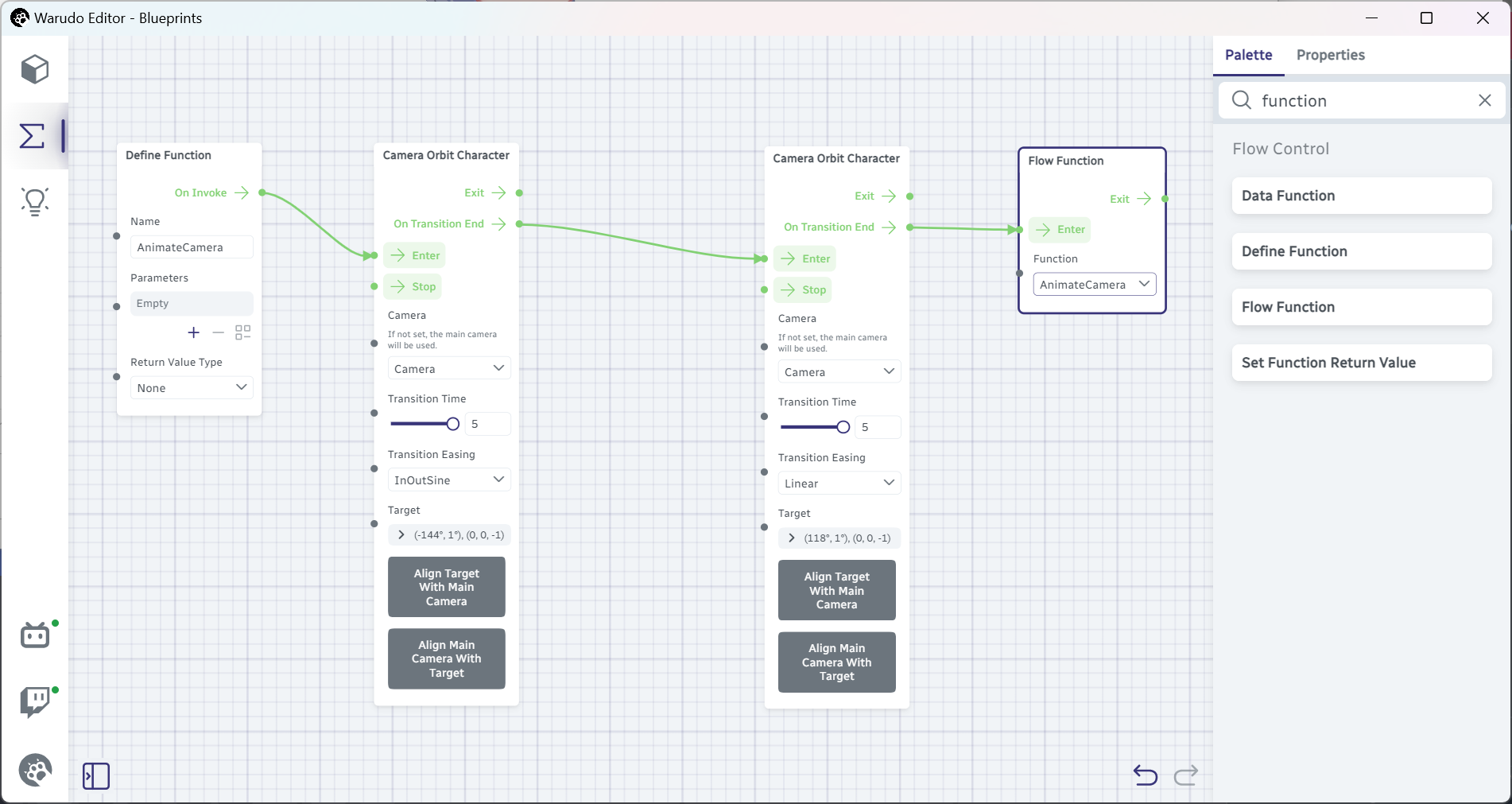This screenshot has width=1512, height=804.
Task: Clear the palette search with X icon
Action: coord(1484,100)
